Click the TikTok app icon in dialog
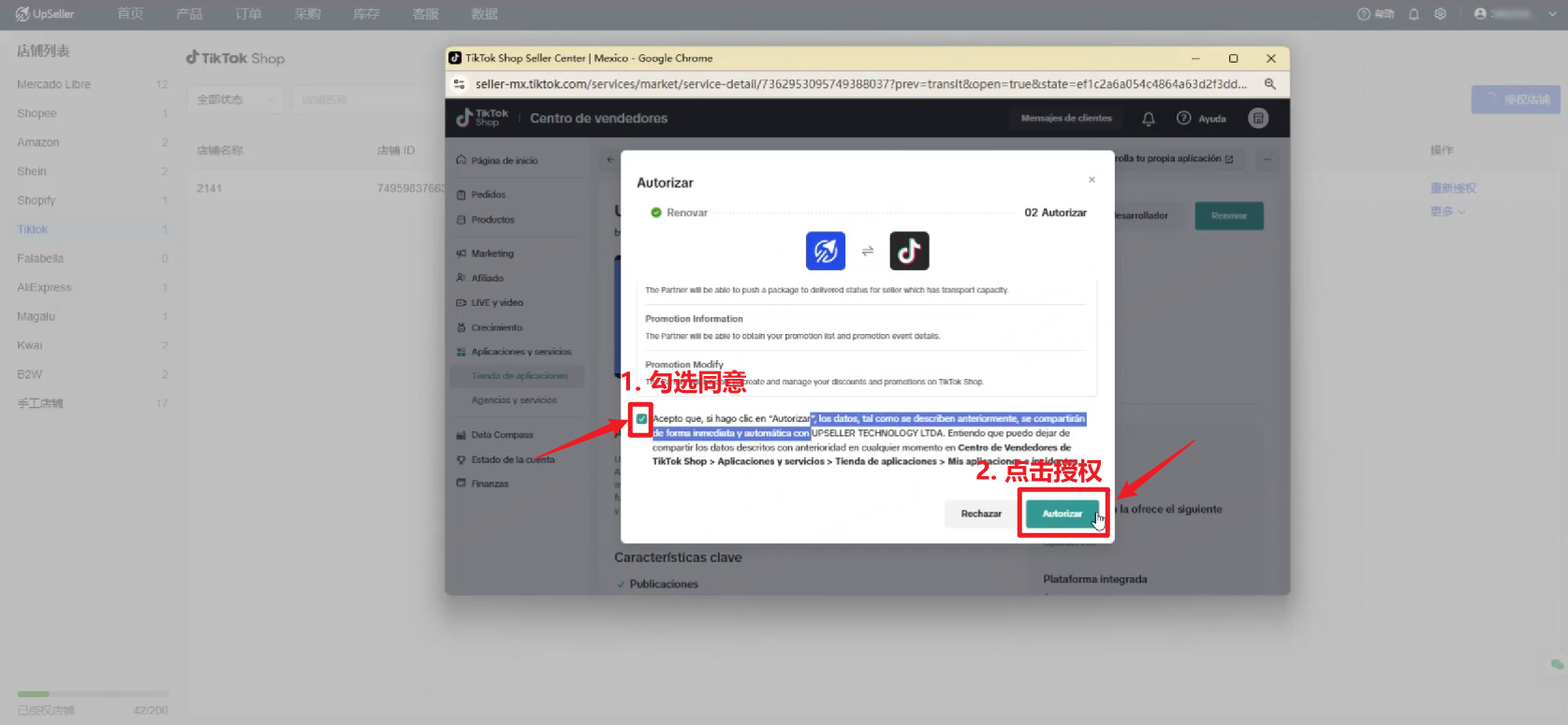This screenshot has width=1568, height=725. [x=909, y=251]
